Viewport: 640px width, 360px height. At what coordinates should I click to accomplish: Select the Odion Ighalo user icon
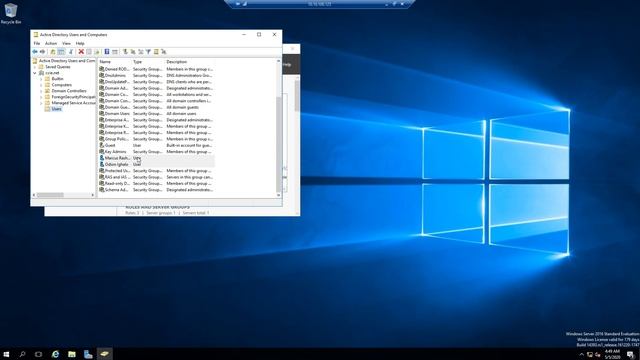tap(102, 164)
